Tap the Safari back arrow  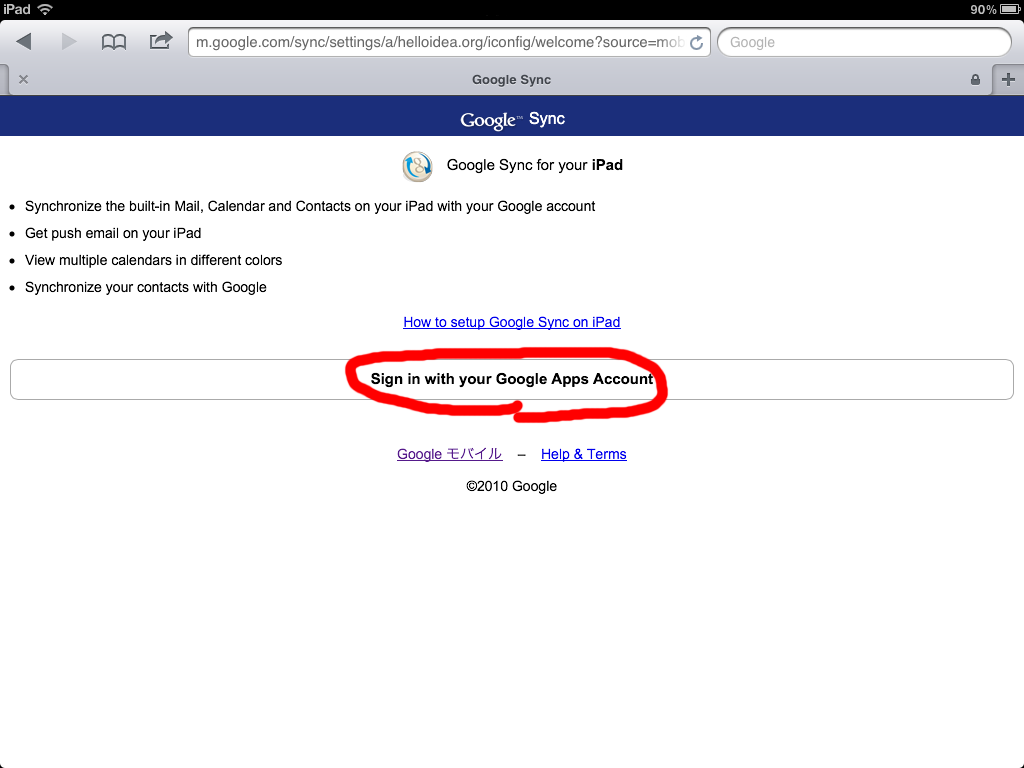pyautogui.click(x=24, y=42)
